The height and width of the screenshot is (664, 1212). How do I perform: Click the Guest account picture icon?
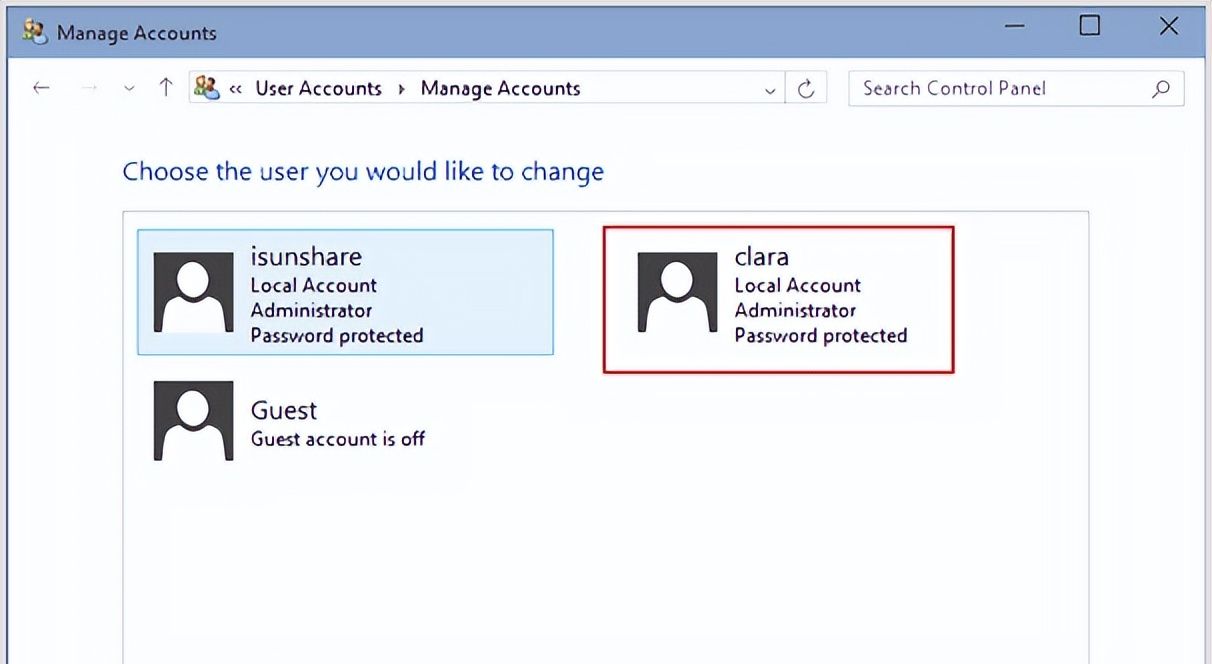(x=193, y=421)
